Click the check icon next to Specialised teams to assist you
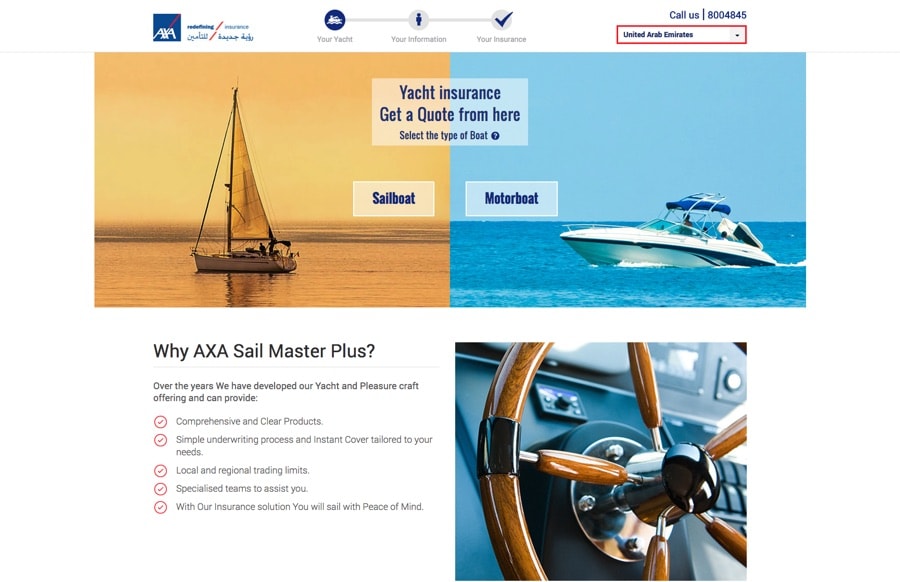 (161, 489)
